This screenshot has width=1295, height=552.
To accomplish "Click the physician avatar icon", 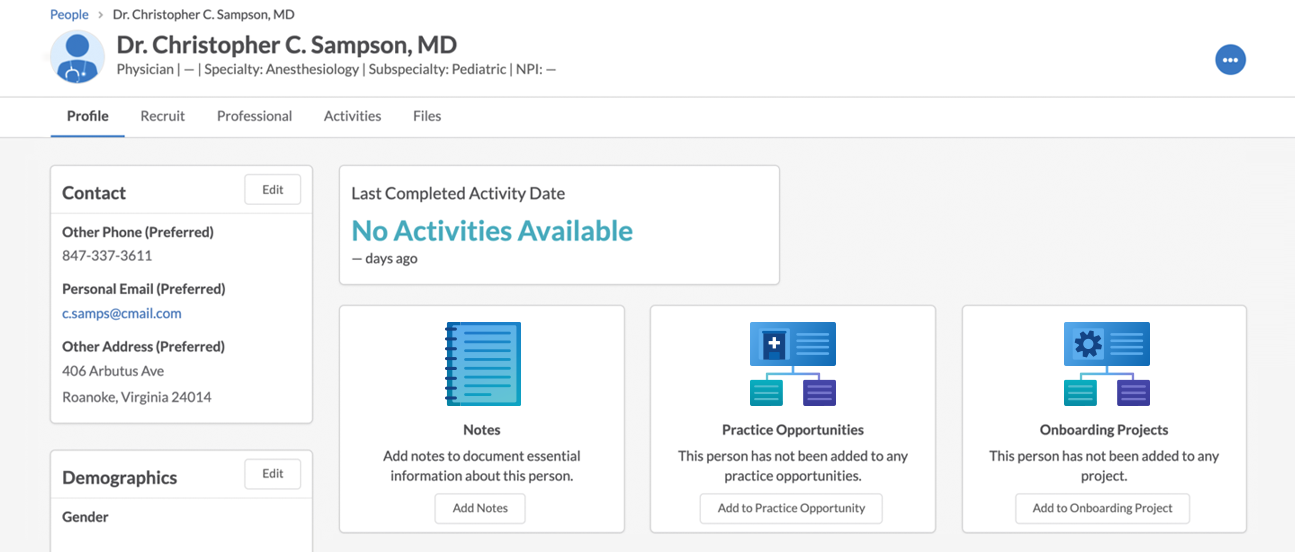I will tap(77, 57).
